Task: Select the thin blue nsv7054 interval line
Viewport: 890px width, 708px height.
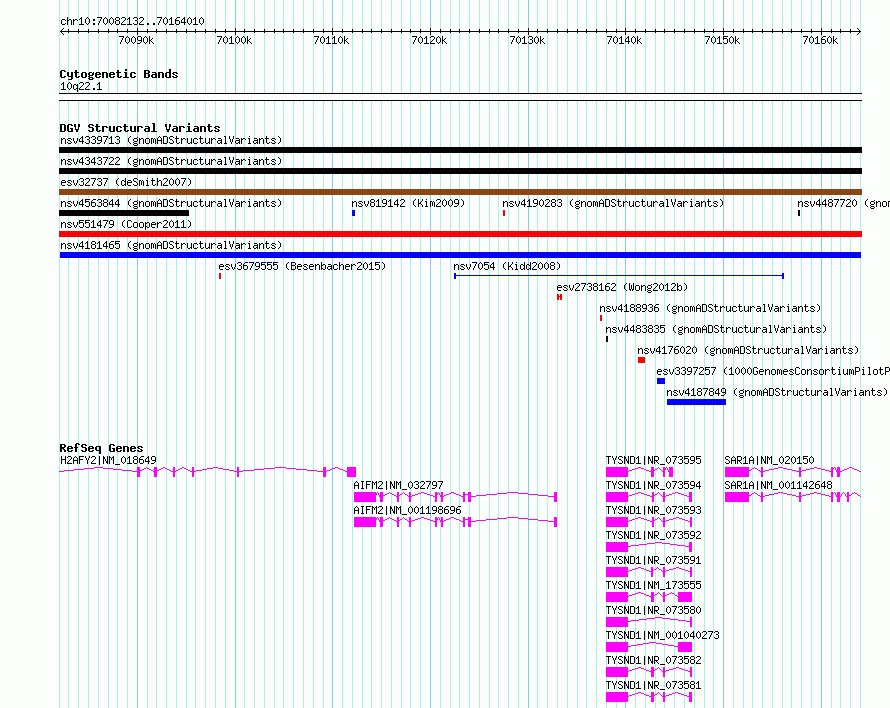Action: pyautogui.click(x=619, y=277)
